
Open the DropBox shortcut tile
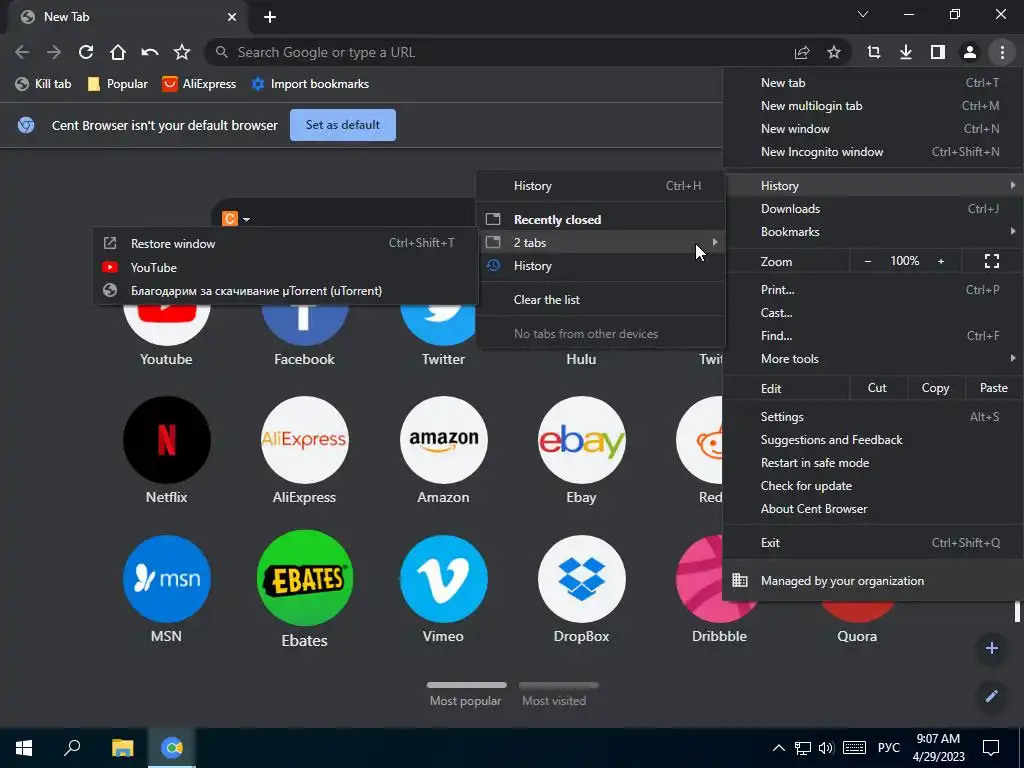(581, 590)
